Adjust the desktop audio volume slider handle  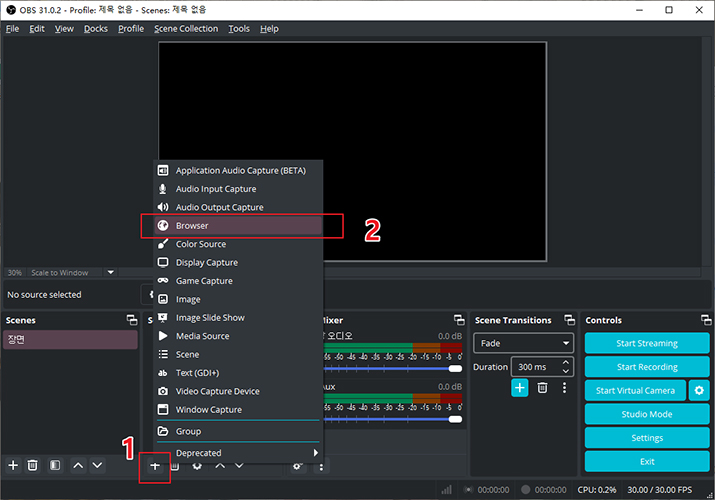[455, 368]
